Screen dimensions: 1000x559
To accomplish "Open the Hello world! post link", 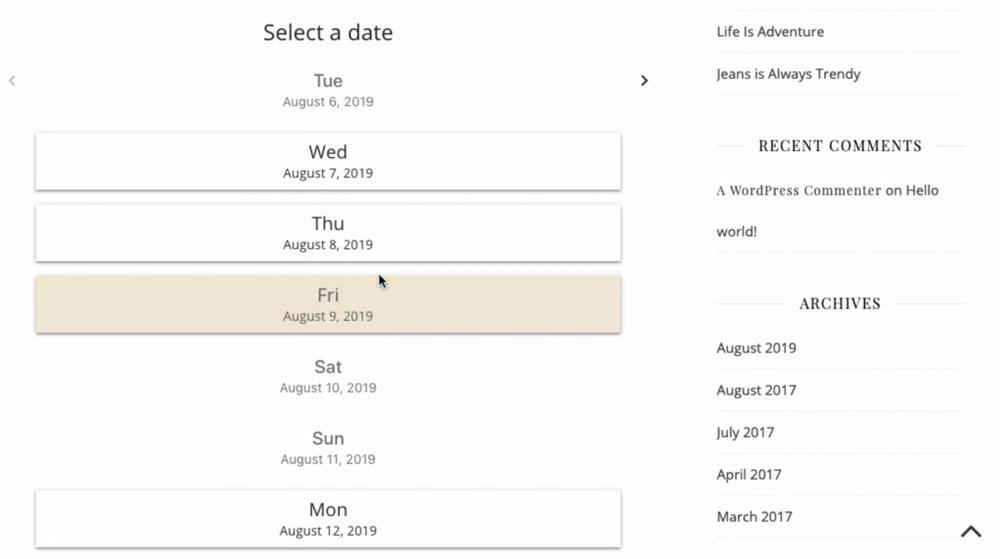I will click(x=827, y=211).
